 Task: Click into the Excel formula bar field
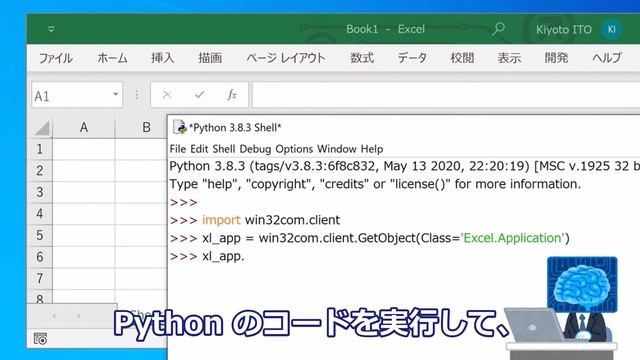tap(446, 95)
